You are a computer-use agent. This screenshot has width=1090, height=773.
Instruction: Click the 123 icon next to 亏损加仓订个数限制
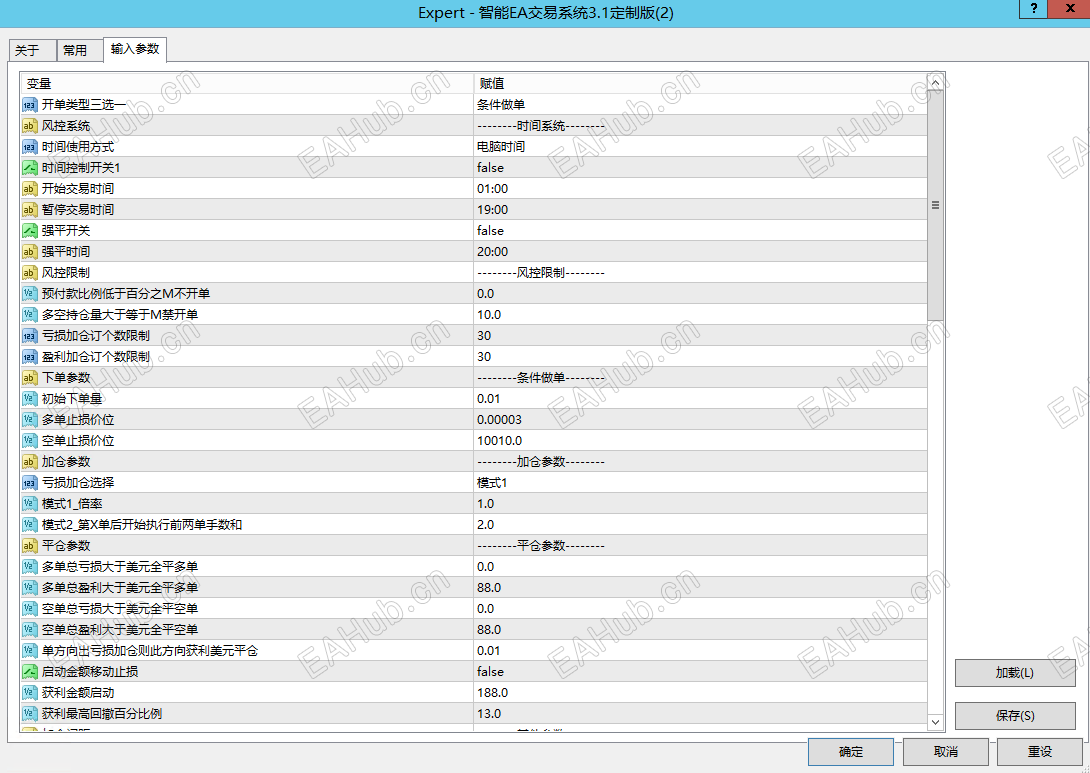[x=27, y=335]
